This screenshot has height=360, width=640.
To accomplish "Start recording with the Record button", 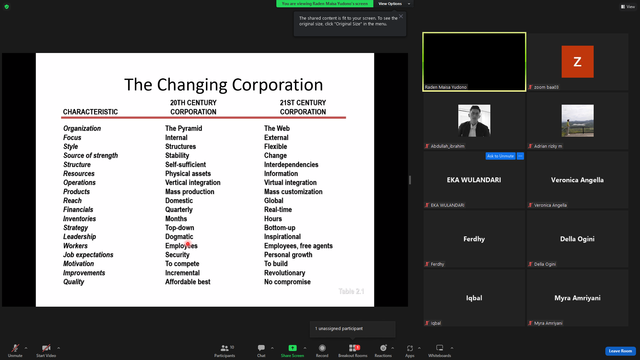I will (x=322, y=350).
